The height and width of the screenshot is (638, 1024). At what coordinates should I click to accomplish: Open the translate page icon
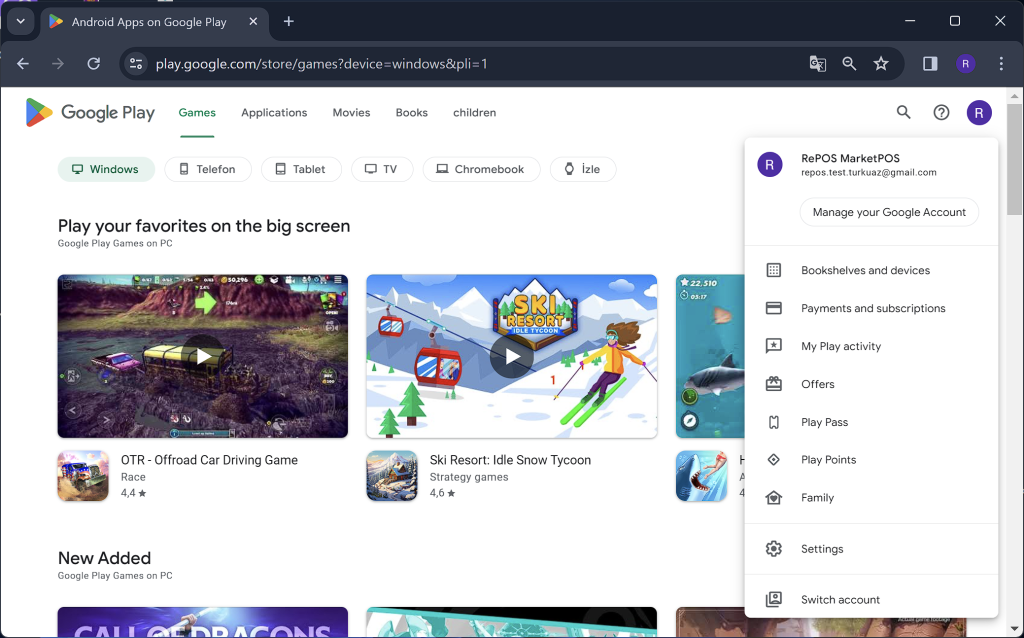(818, 63)
